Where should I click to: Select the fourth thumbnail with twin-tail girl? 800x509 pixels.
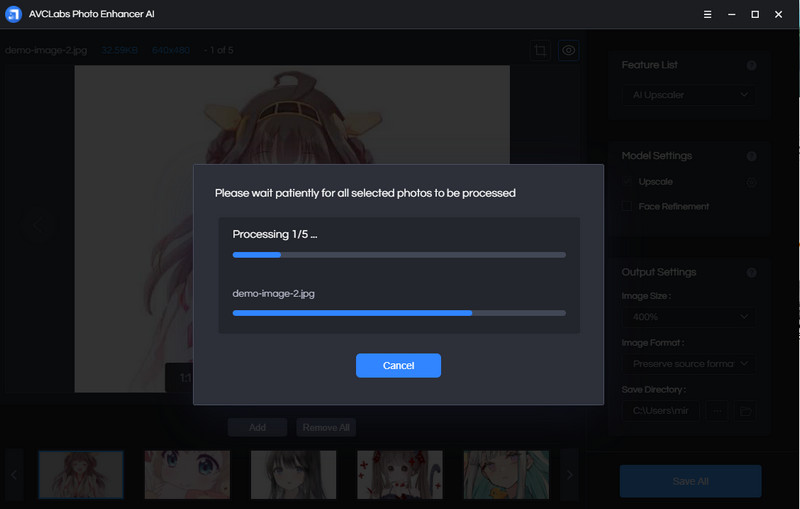click(x=399, y=474)
